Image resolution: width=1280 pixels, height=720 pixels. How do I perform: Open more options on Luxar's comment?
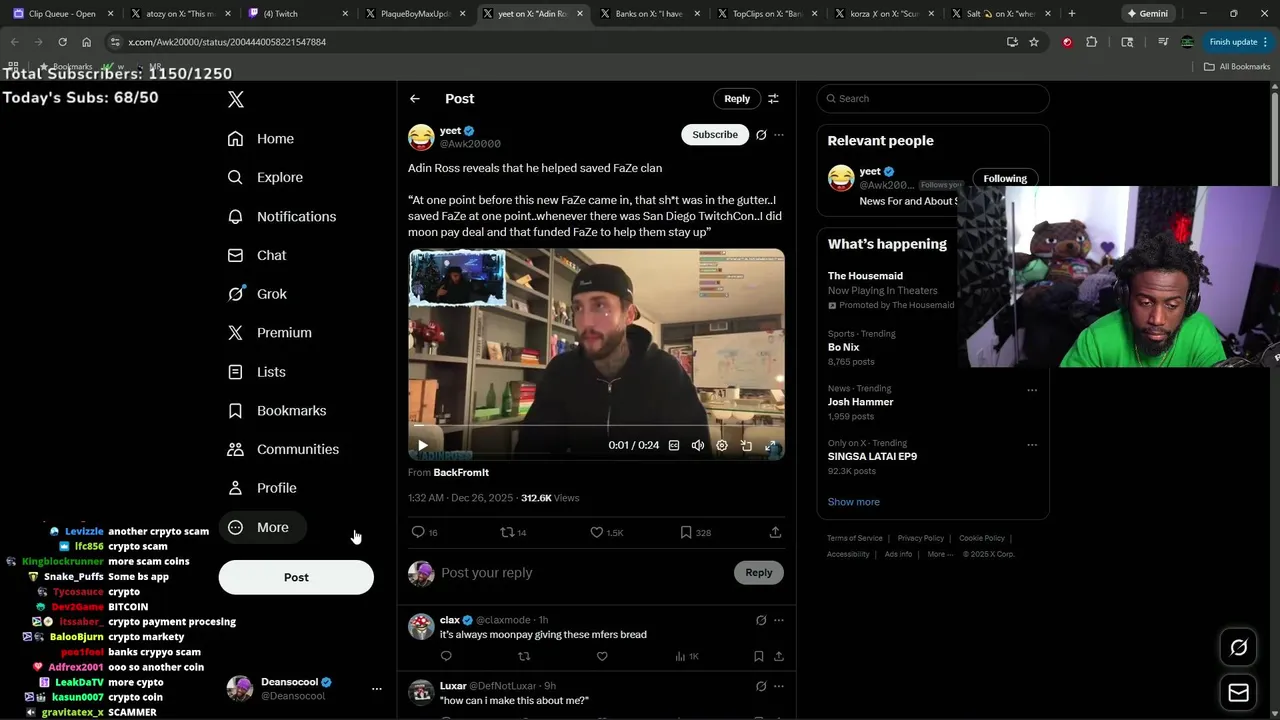coord(779,686)
